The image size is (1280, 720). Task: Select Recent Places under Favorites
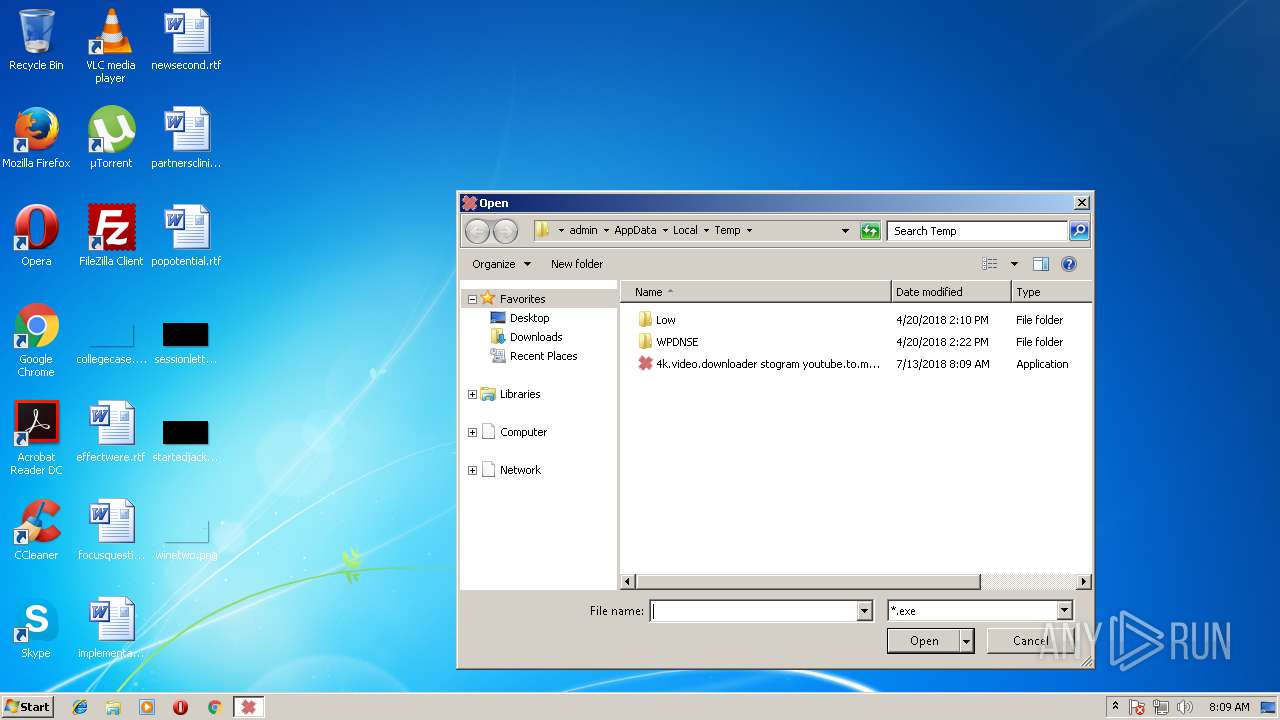[534, 356]
